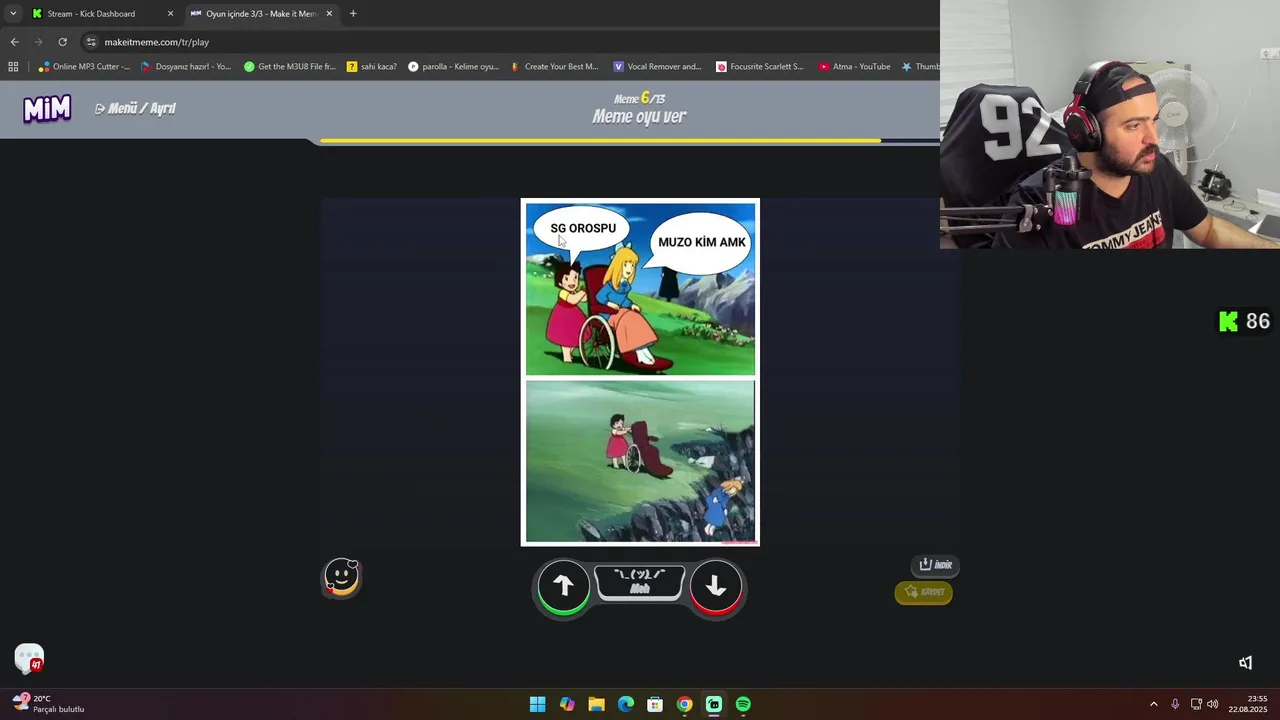Go back in browser history
Image resolution: width=1280 pixels, height=720 pixels.
(14, 42)
